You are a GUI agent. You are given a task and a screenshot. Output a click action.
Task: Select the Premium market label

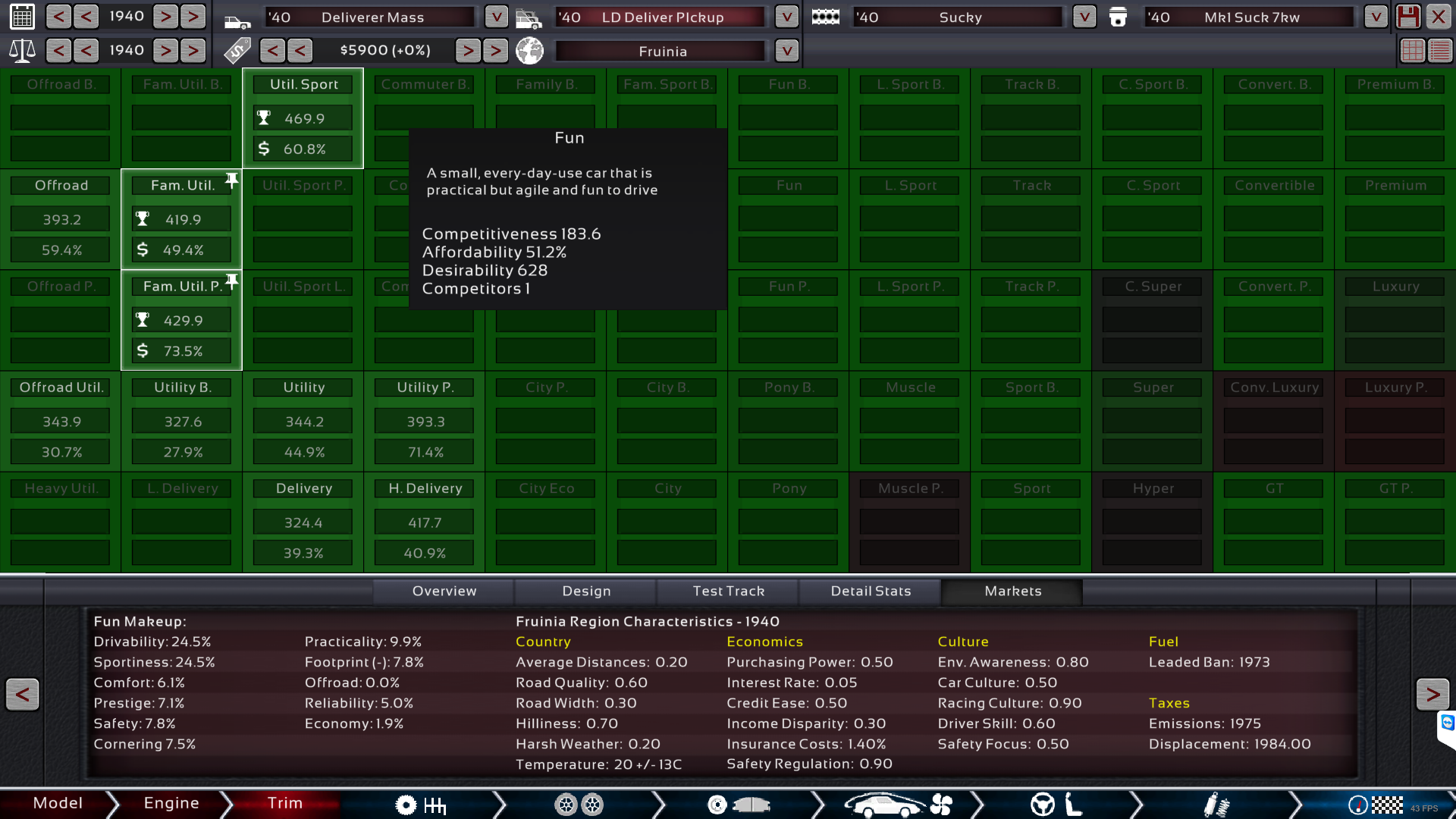[1395, 186]
